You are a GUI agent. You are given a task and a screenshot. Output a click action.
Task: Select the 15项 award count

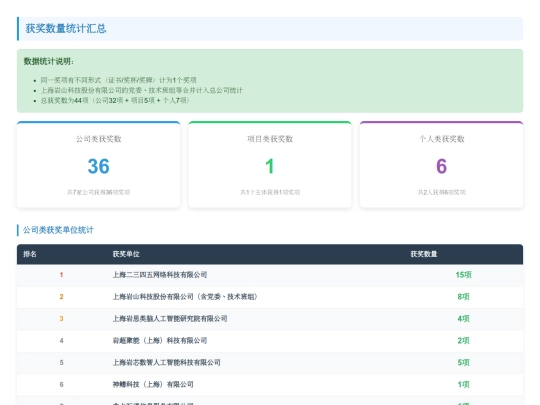pyautogui.click(x=463, y=275)
